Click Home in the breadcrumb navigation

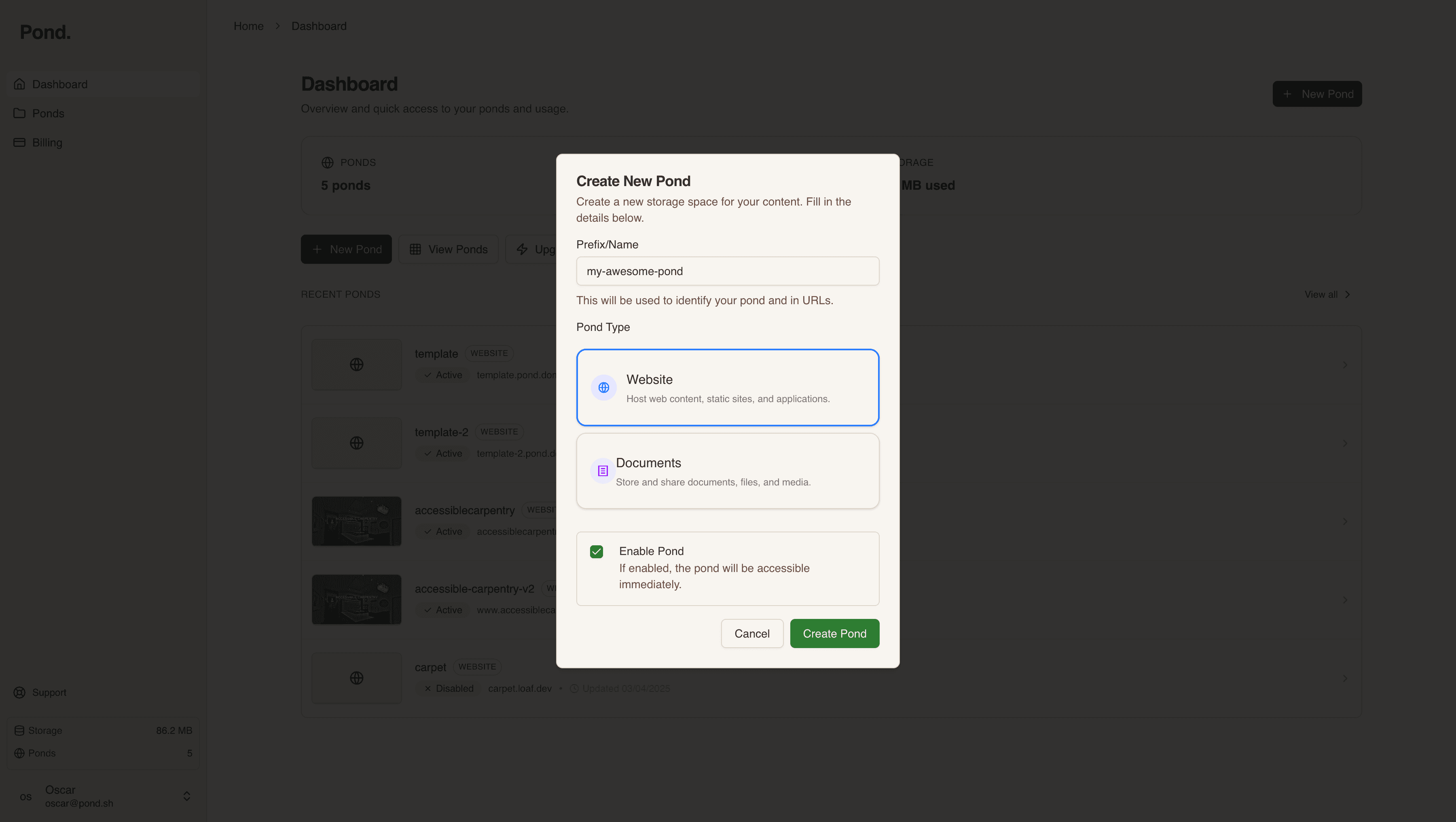249,26
